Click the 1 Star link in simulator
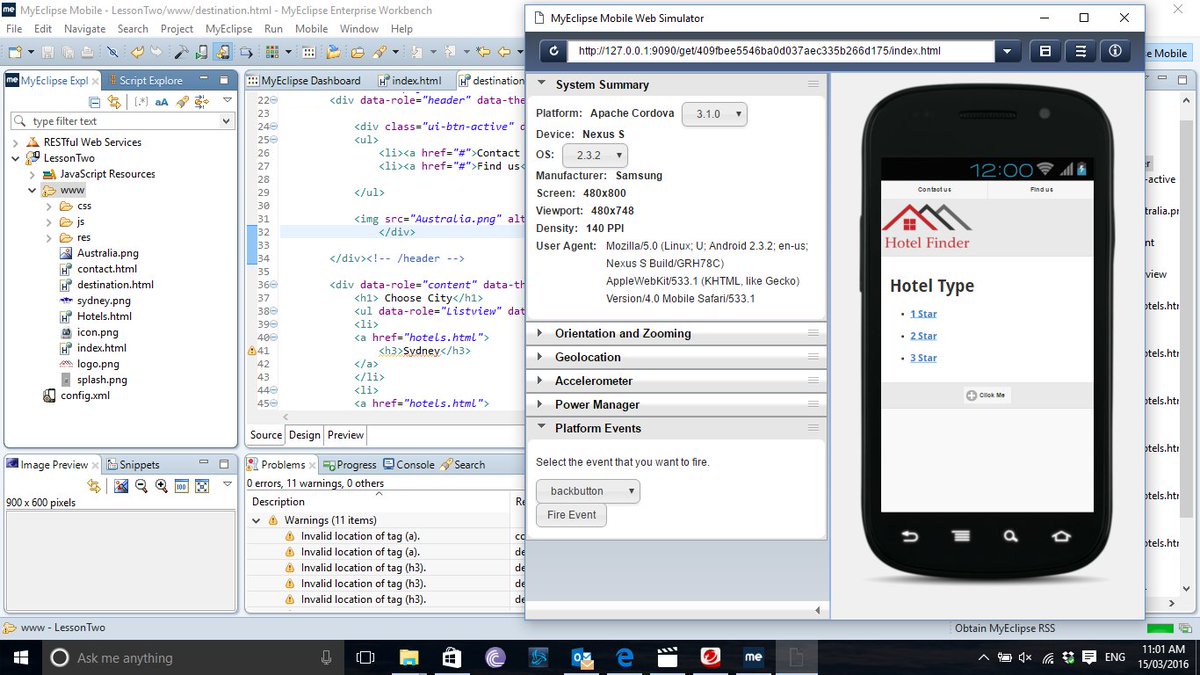The image size is (1200, 675). (x=923, y=314)
